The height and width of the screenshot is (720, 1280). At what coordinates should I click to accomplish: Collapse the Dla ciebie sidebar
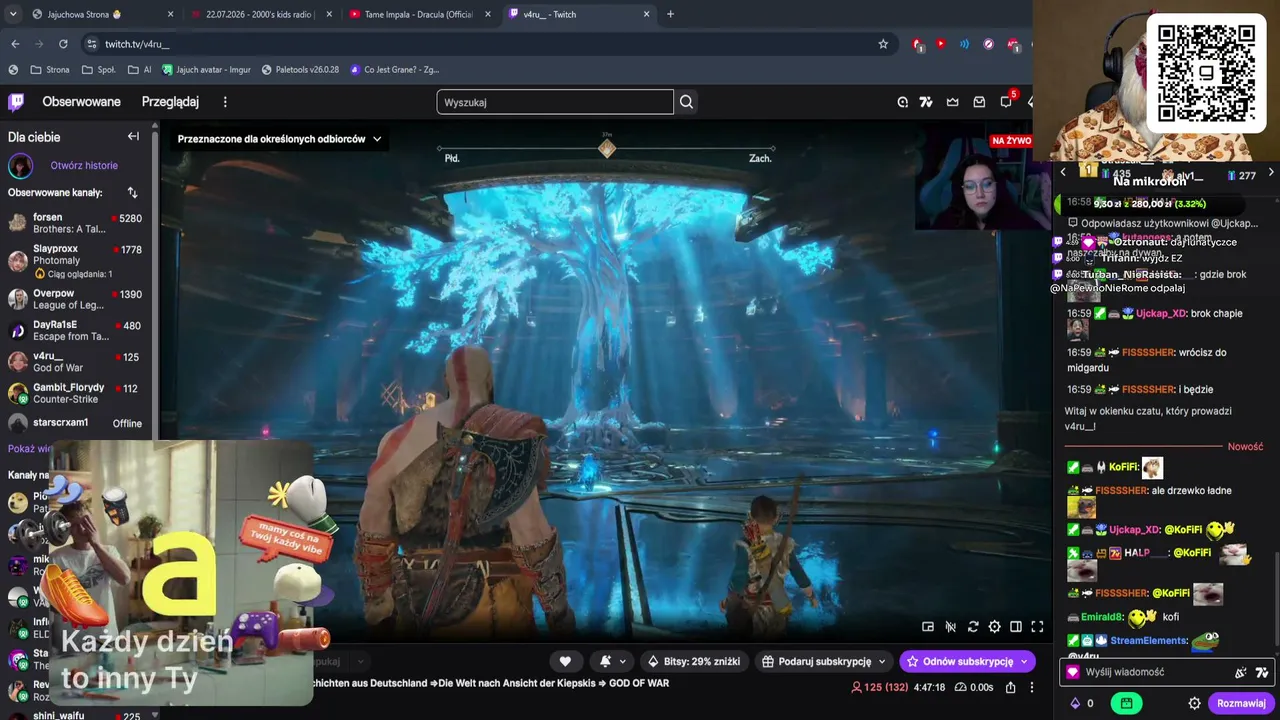pos(133,137)
